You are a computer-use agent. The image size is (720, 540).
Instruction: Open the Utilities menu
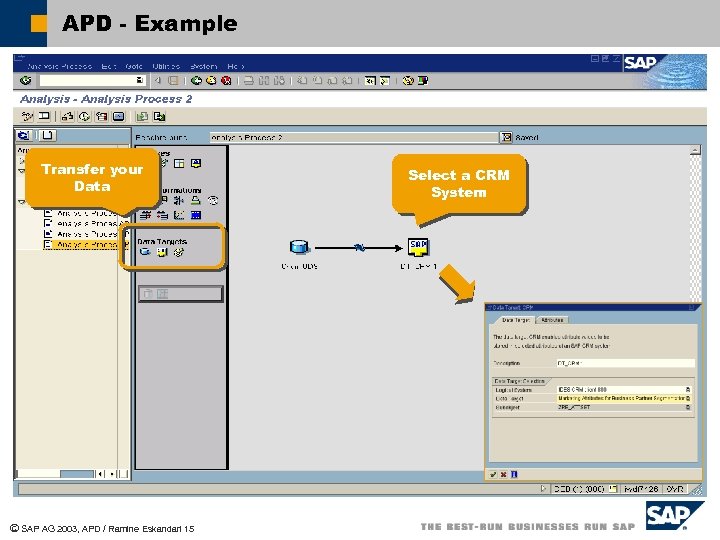tap(166, 67)
